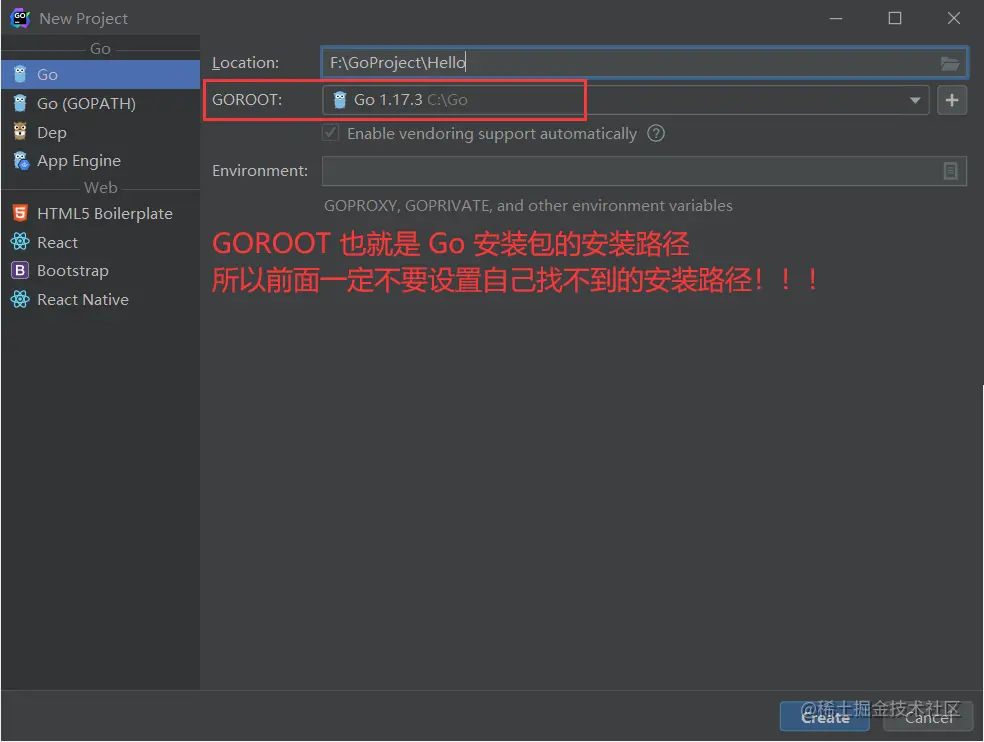Image resolution: width=984 pixels, height=742 pixels.
Task: Open the GOROOT dropdown arrow
Action: [915, 100]
